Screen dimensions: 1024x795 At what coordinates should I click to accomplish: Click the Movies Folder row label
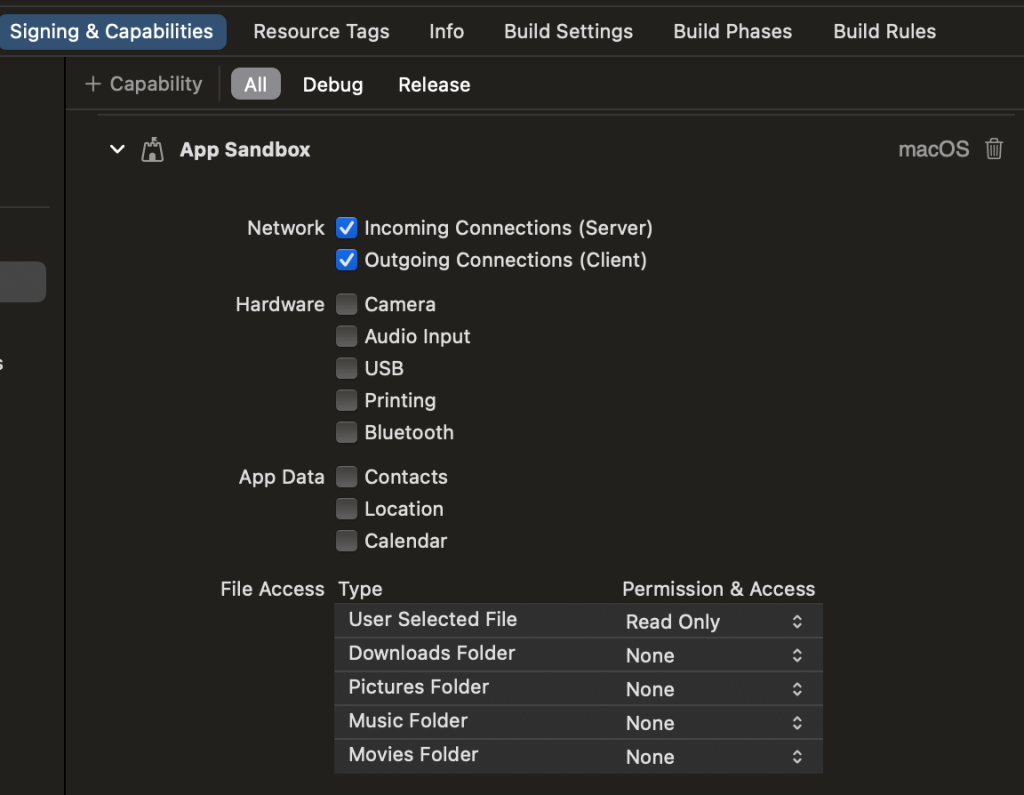[413, 754]
